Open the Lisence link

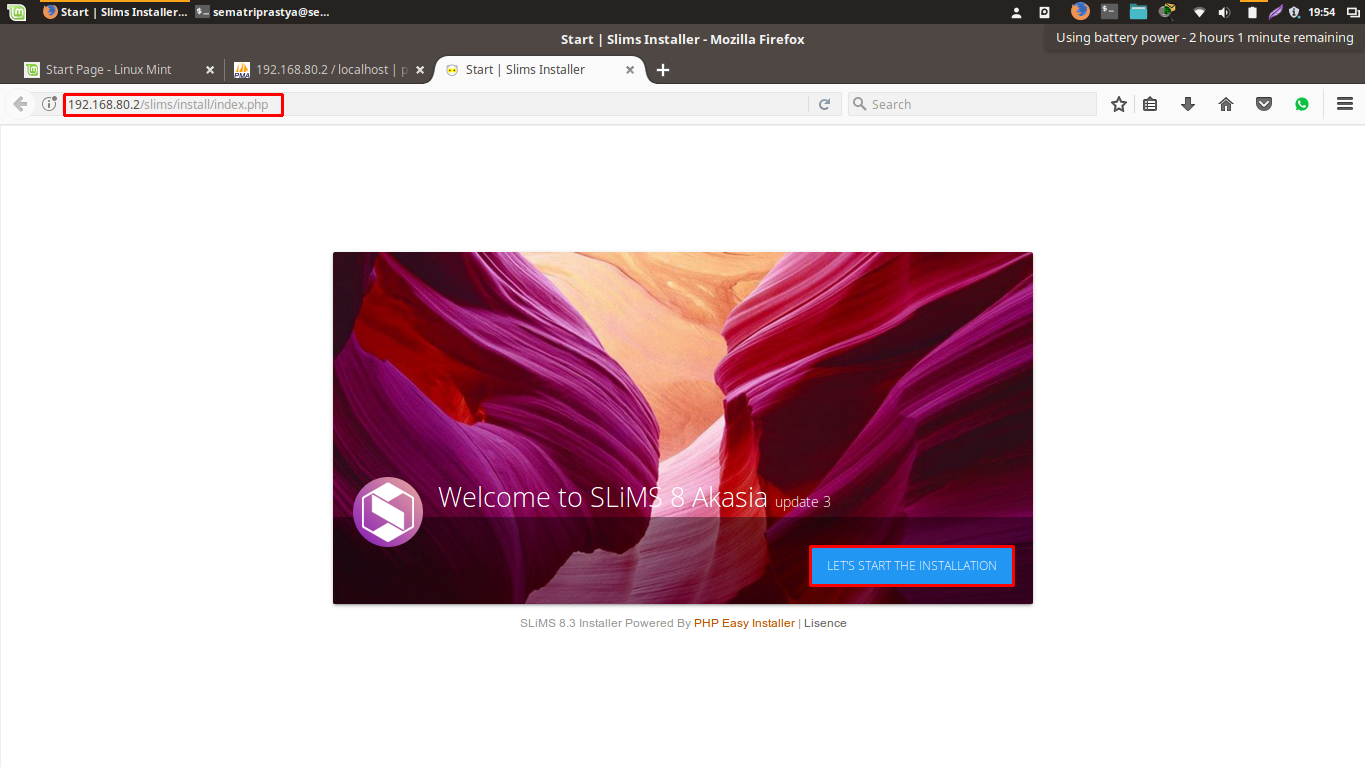825,623
